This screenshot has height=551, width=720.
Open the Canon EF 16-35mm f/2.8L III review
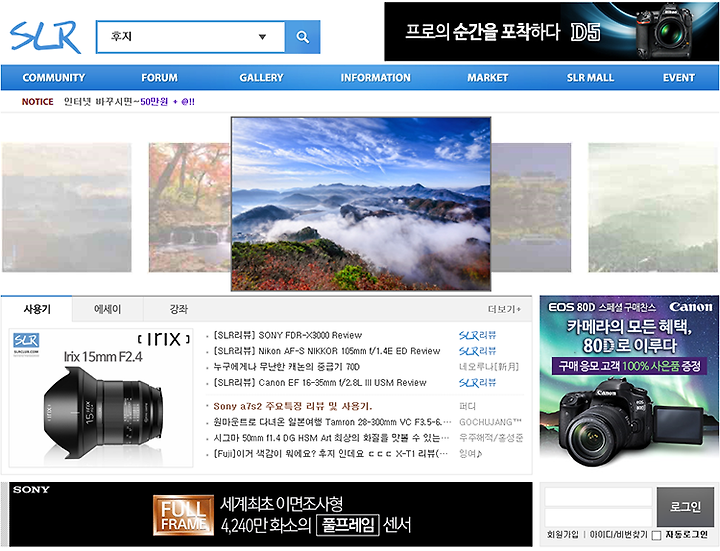pos(320,382)
